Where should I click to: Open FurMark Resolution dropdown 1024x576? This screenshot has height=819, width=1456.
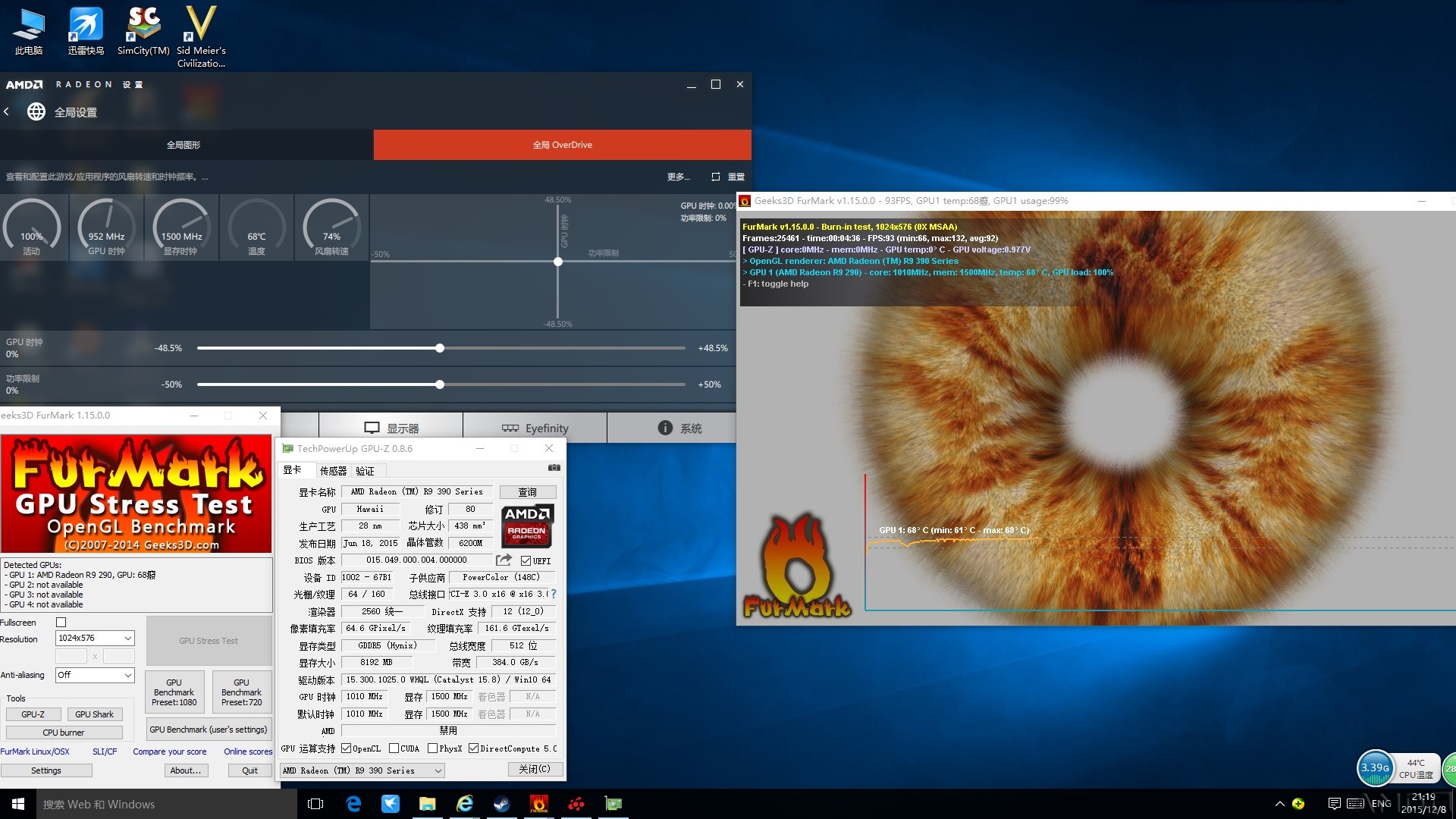click(x=95, y=639)
